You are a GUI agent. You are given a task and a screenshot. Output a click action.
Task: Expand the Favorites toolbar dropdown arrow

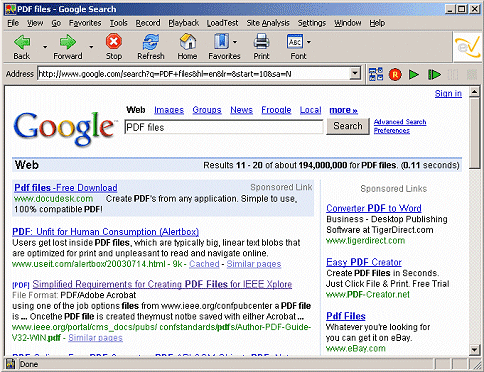point(235,42)
